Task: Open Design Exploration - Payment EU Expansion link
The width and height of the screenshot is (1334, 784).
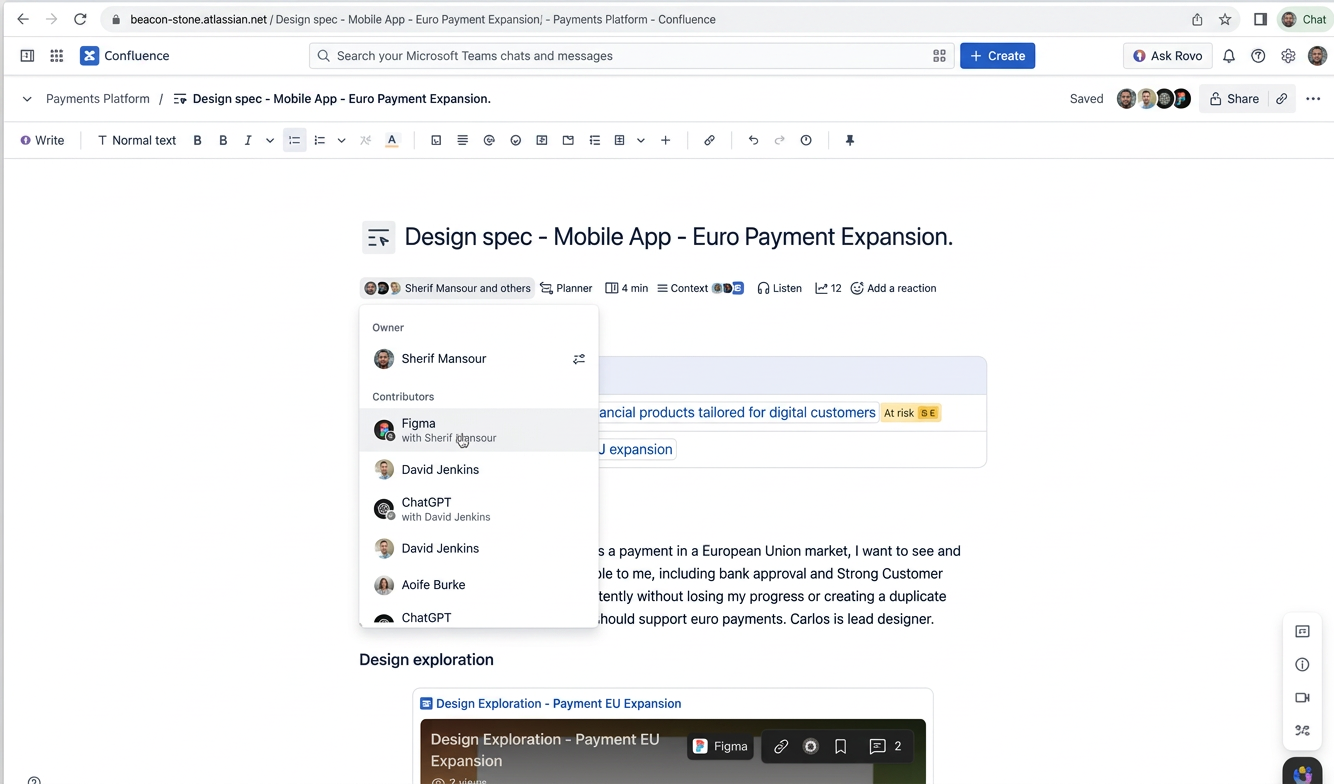Action: (558, 704)
